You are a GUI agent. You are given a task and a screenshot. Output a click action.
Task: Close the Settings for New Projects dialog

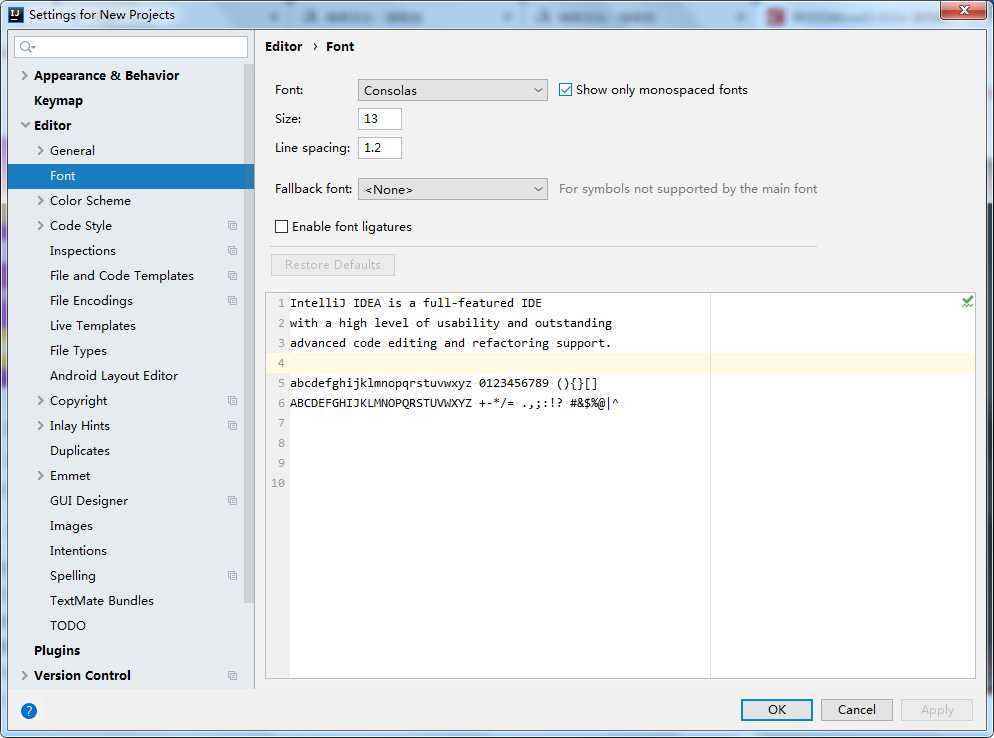(963, 10)
